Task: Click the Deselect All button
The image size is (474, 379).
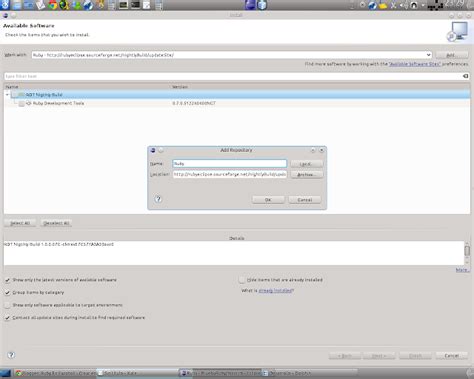Action: 56,223
